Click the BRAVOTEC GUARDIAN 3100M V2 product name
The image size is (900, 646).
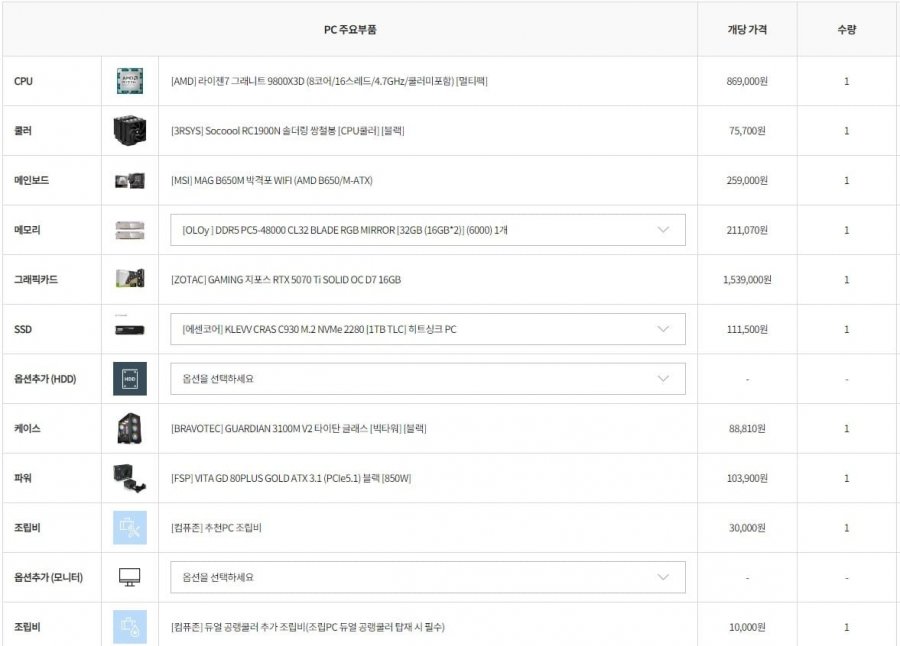(298, 428)
